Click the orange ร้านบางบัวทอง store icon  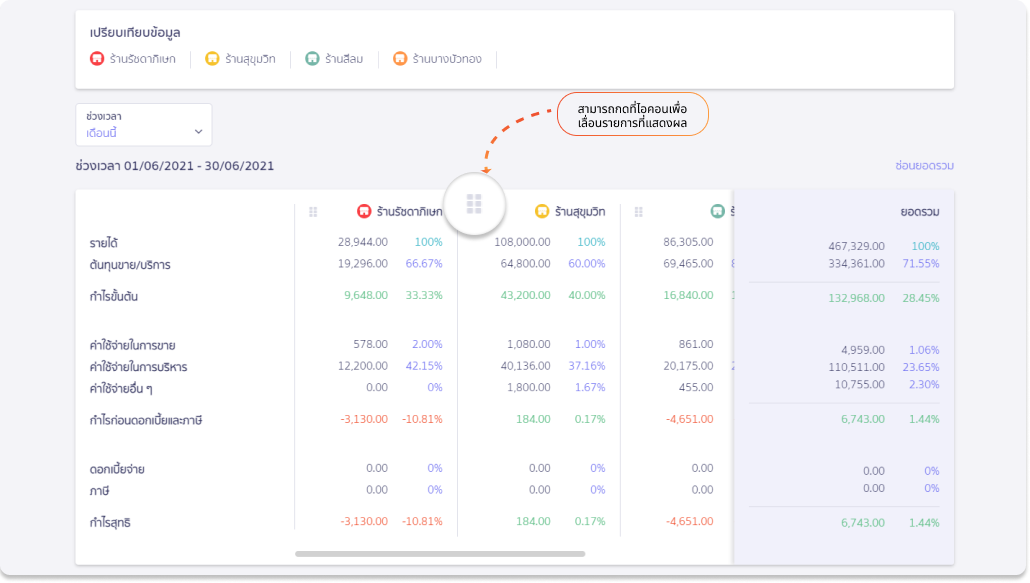(400, 59)
